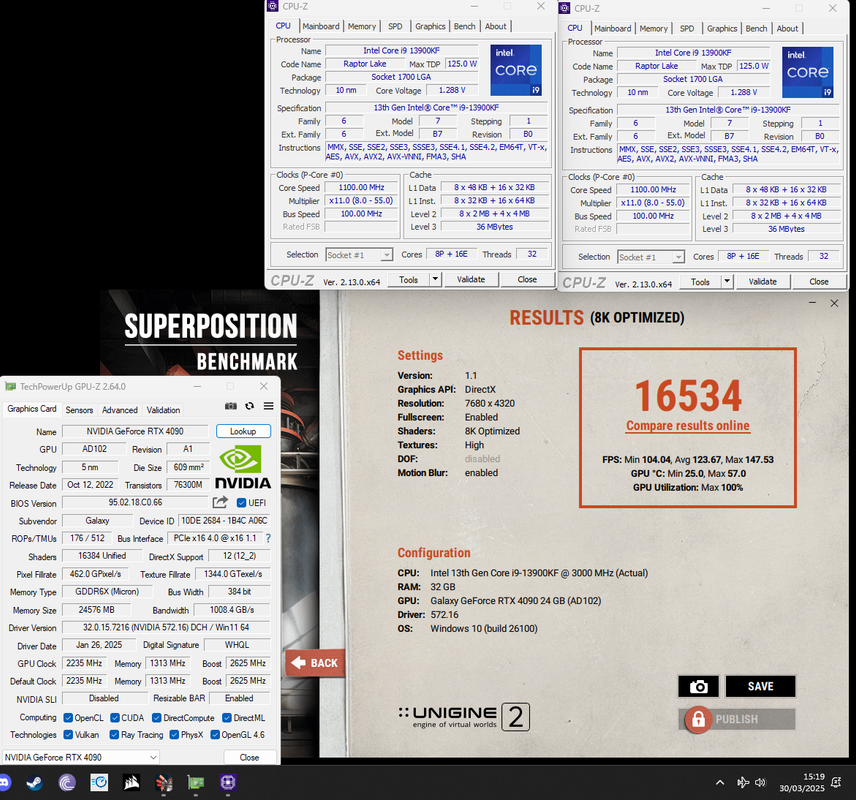This screenshot has width=856, height=800.
Task: Open the Validation tab in GPU-Z
Action: (x=163, y=410)
